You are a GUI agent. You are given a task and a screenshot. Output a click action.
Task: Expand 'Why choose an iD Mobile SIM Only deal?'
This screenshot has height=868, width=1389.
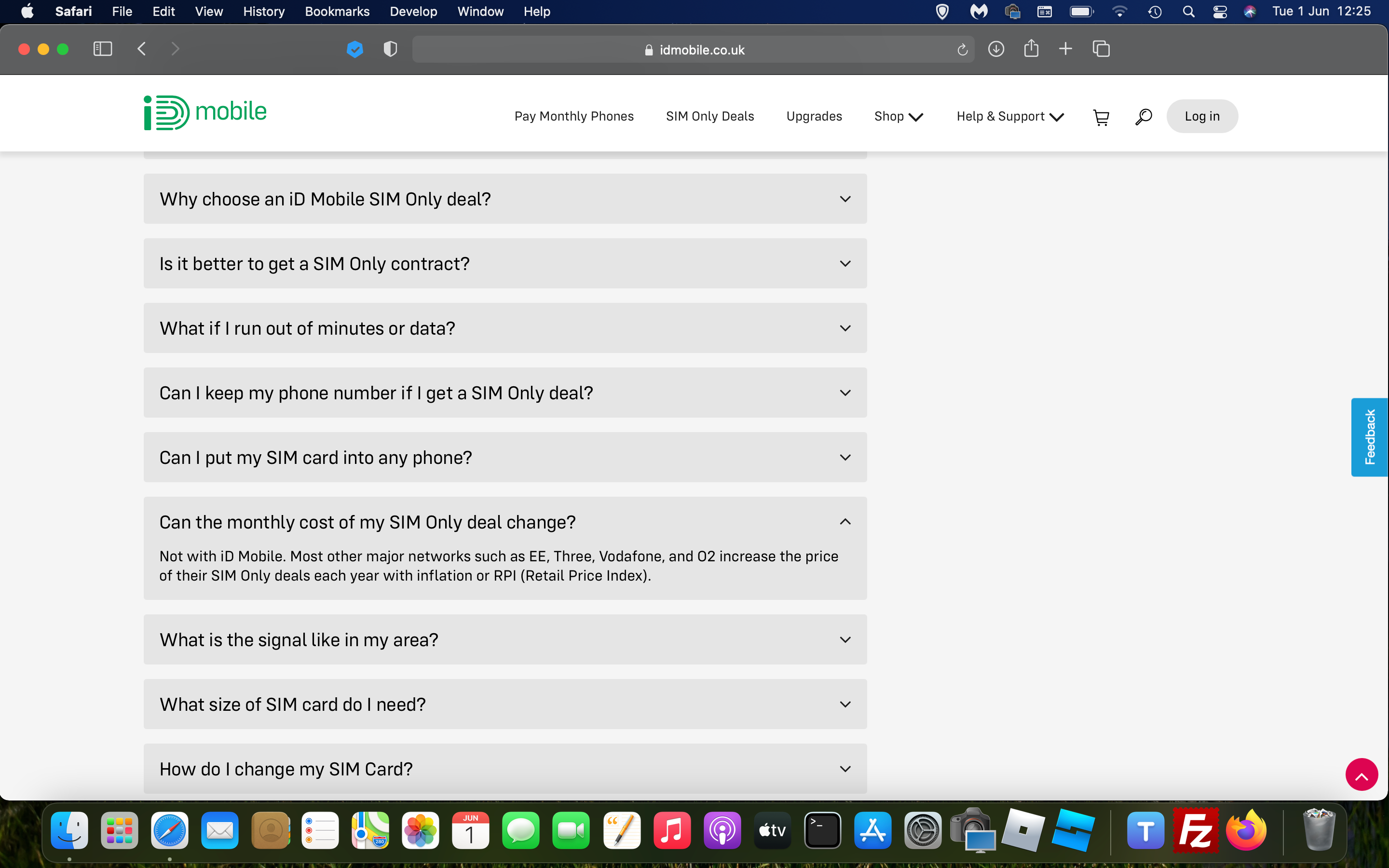(505, 199)
